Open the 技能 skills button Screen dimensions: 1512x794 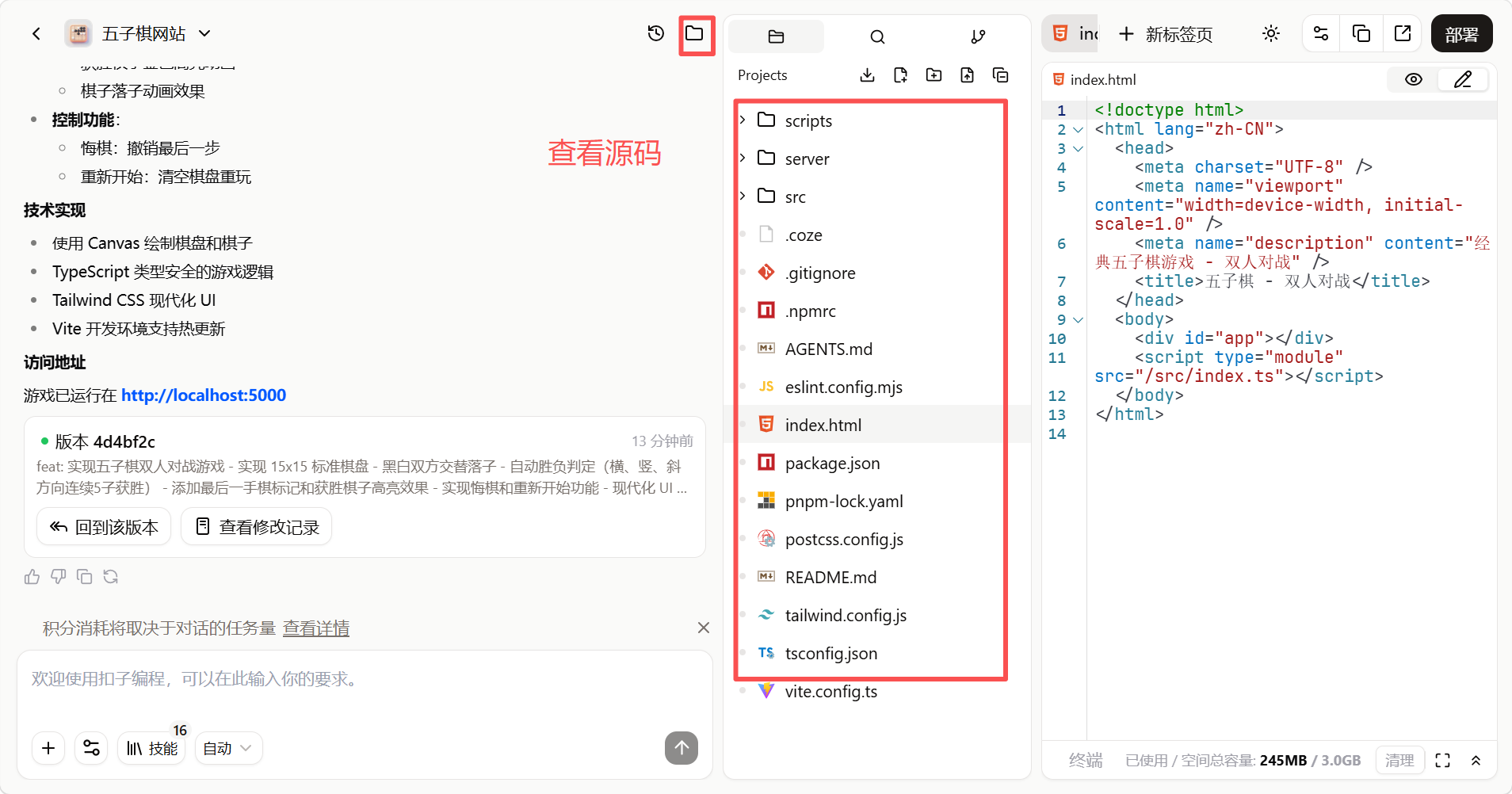pyautogui.click(x=152, y=748)
